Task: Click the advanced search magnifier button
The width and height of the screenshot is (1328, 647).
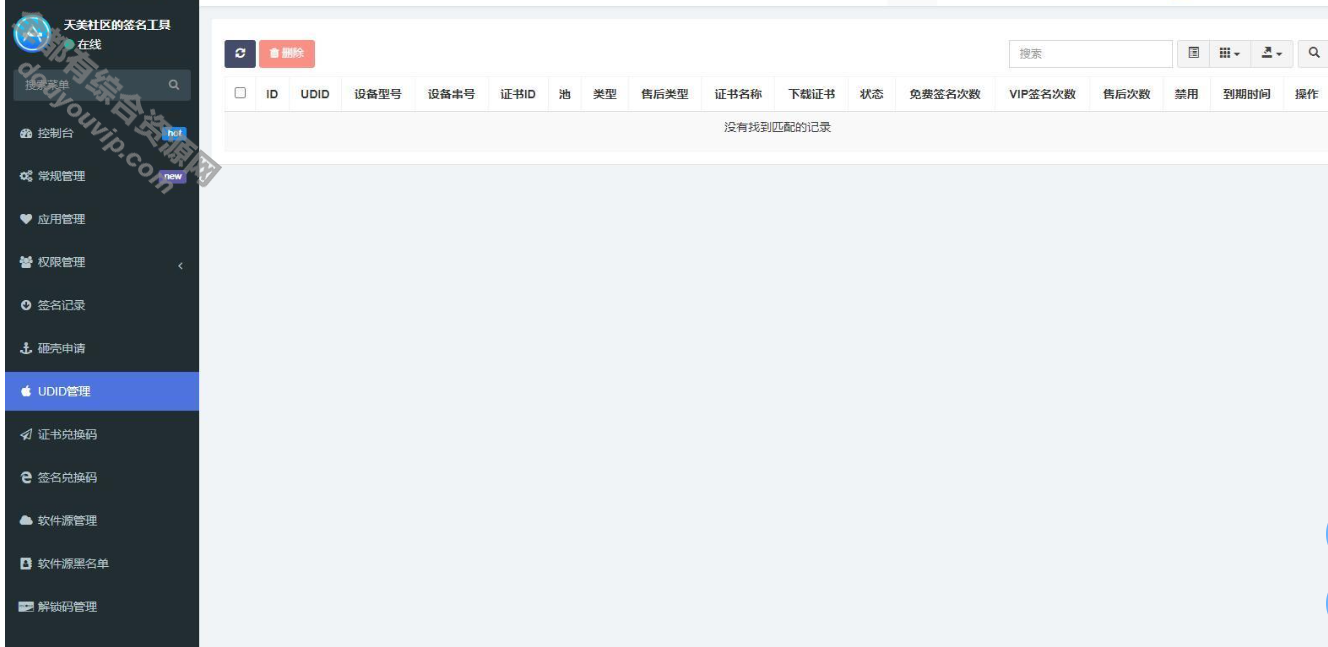Action: 1314,54
